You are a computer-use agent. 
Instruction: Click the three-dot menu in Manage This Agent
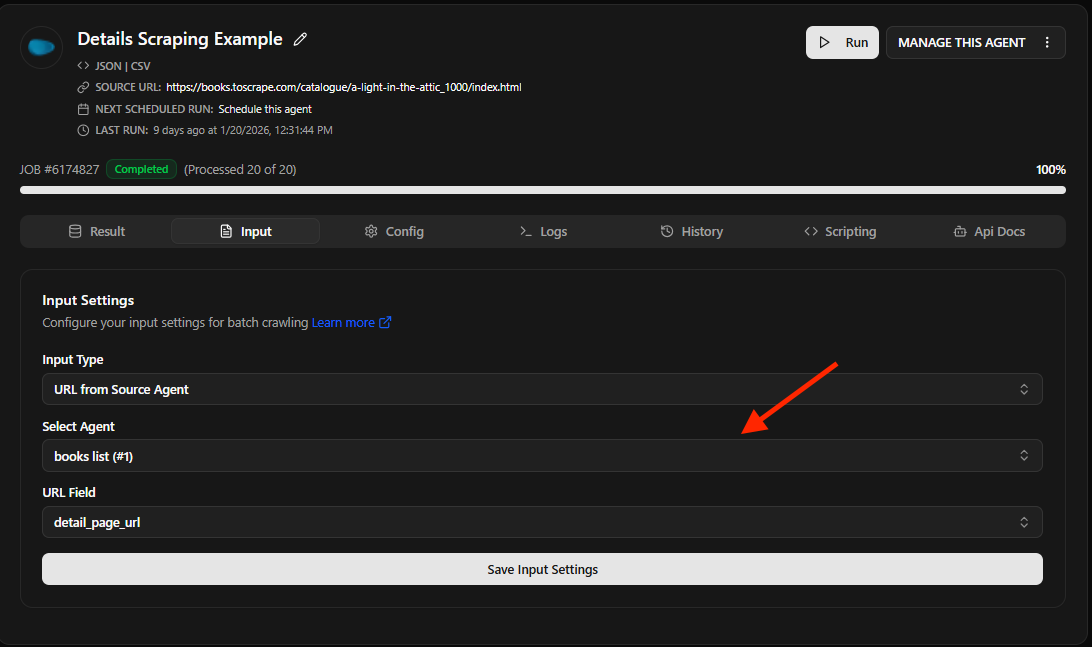point(1047,43)
